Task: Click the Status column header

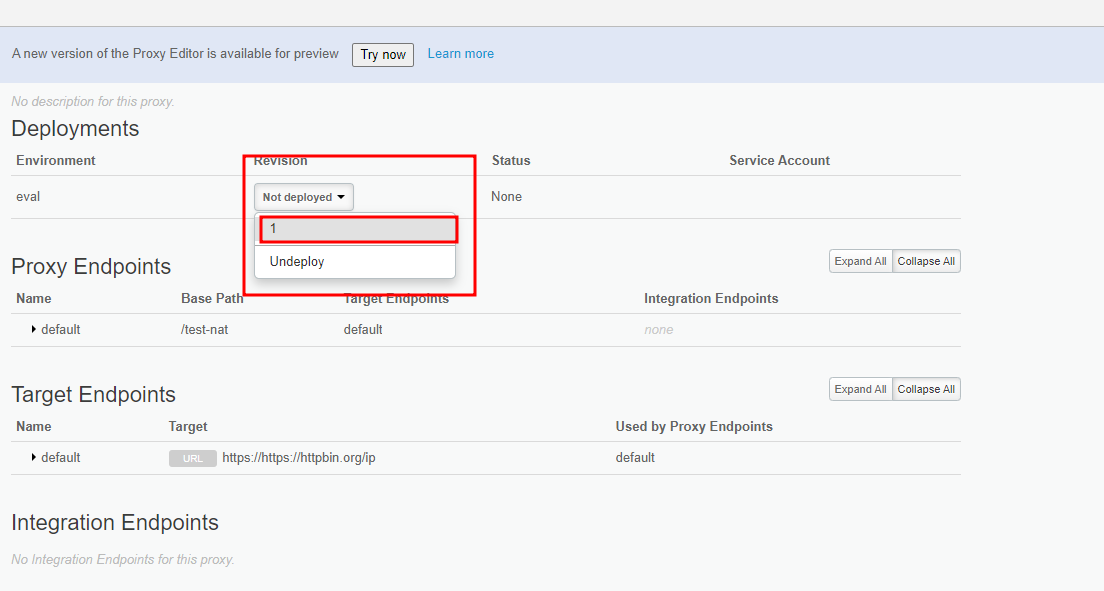Action: tap(511, 161)
